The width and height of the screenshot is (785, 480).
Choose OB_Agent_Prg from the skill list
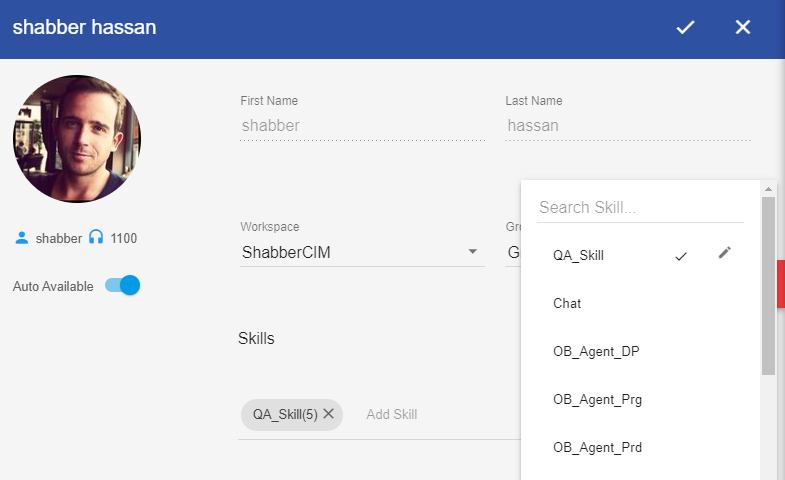pyautogui.click(x=597, y=399)
